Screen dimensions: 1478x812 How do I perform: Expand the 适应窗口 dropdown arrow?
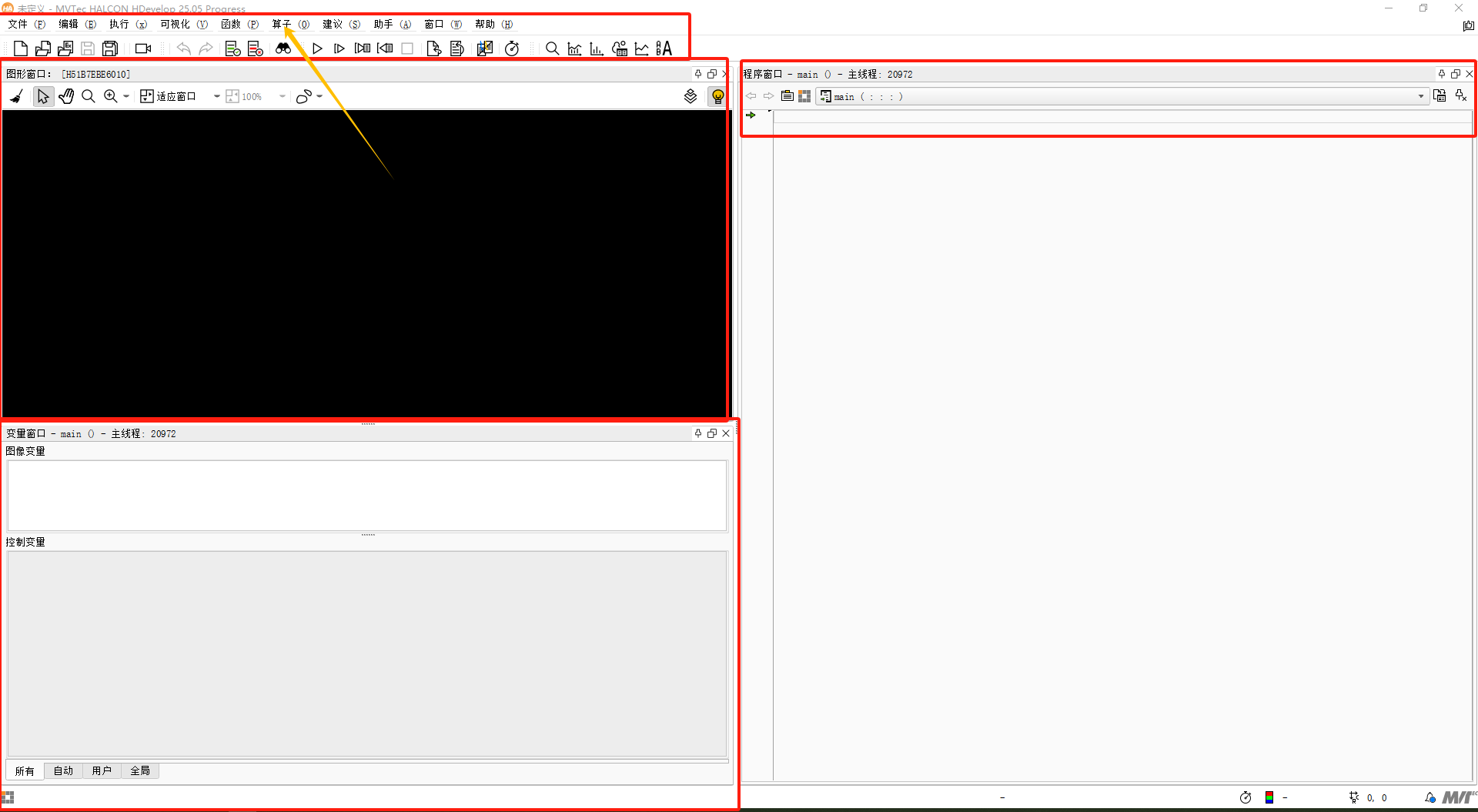pos(217,96)
